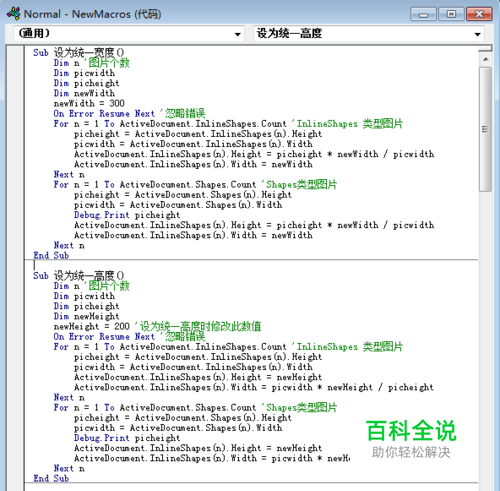Viewport: 500px width, 491px height.
Task: Click Debug.Print picheight in 设为统一宽度 sub
Action: click(127, 215)
